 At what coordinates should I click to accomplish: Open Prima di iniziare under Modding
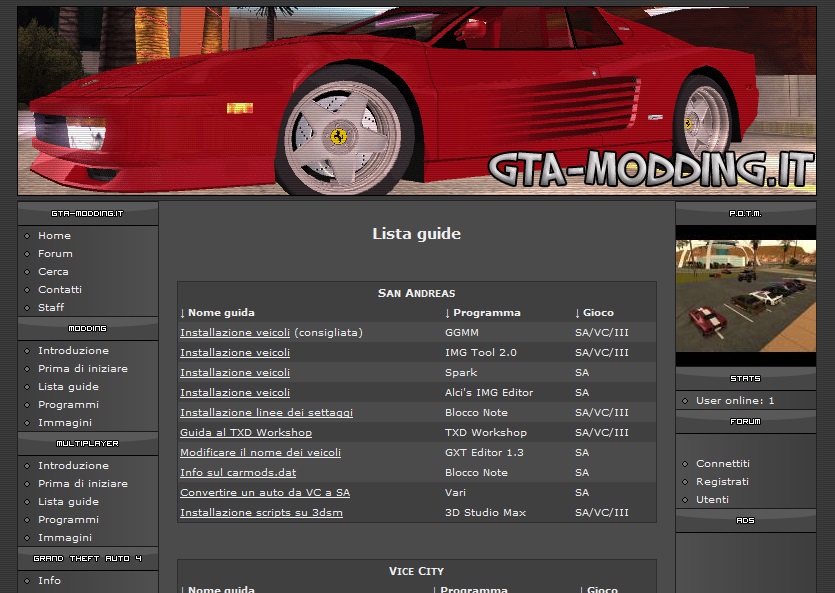[x=83, y=368]
